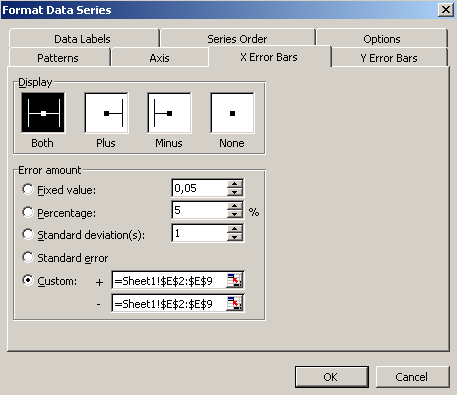Click the custom plus range input field
This screenshot has height=395, width=457.
point(170,281)
